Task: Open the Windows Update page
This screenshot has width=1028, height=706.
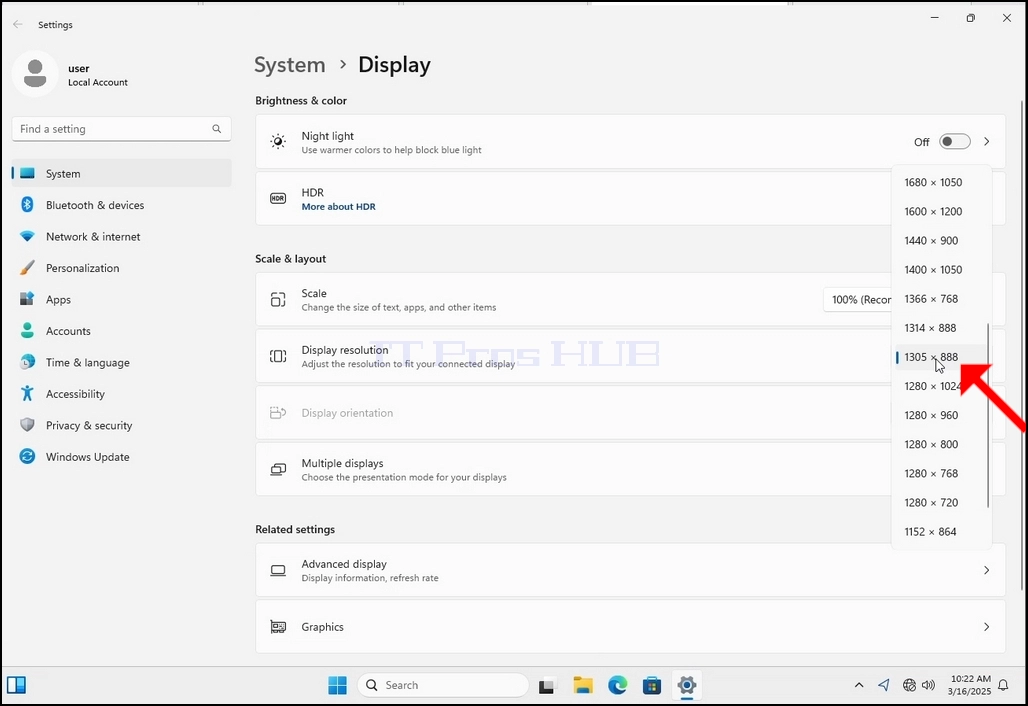Action: point(121,457)
